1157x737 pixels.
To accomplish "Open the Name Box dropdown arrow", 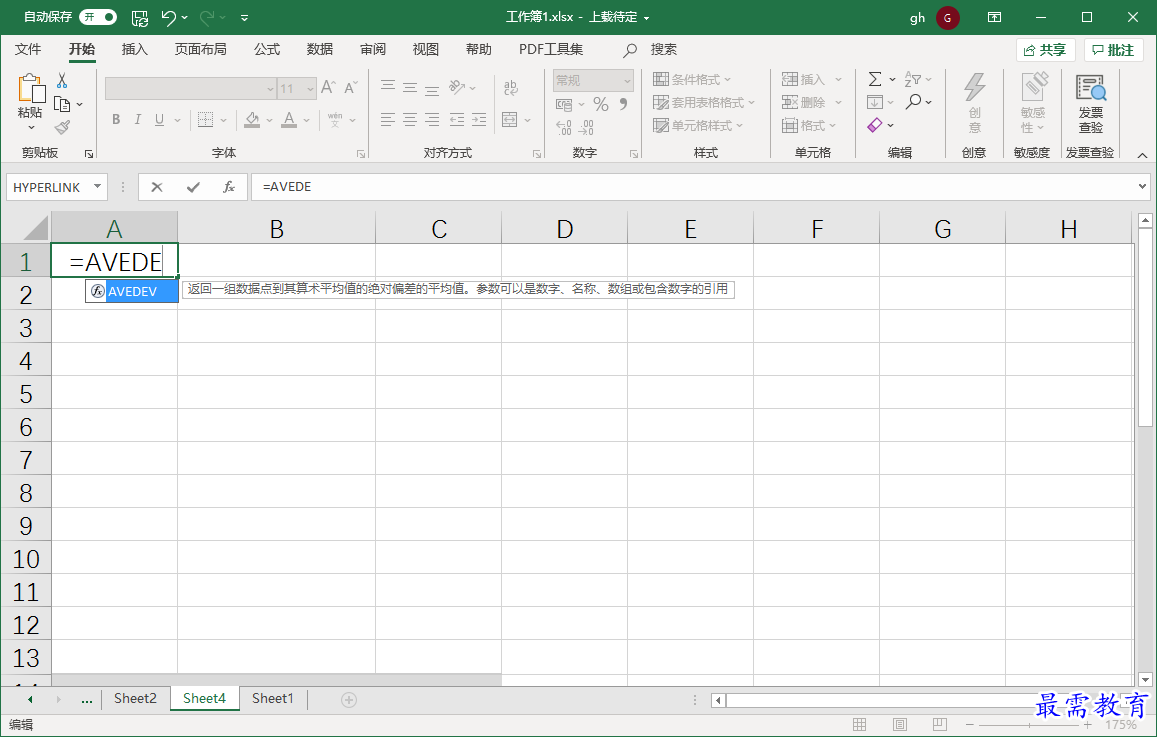I will (x=97, y=187).
